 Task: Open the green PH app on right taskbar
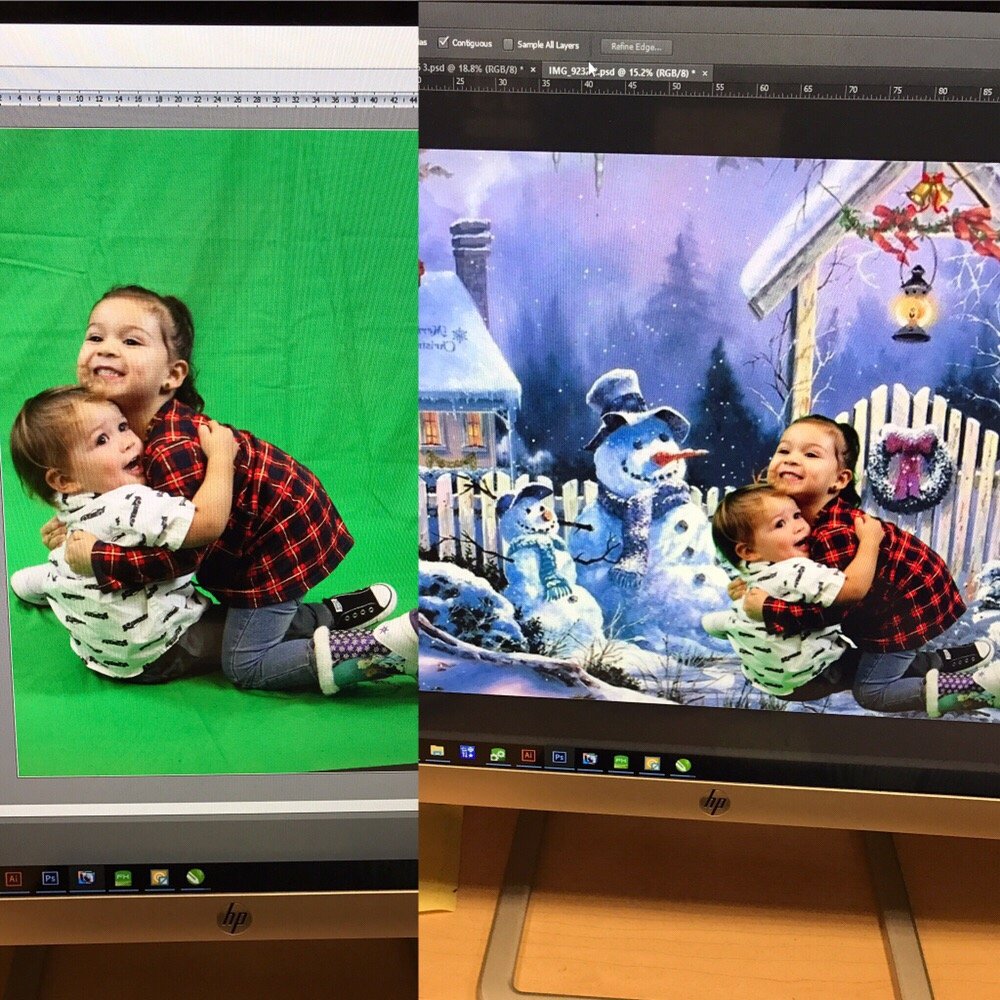click(x=621, y=762)
